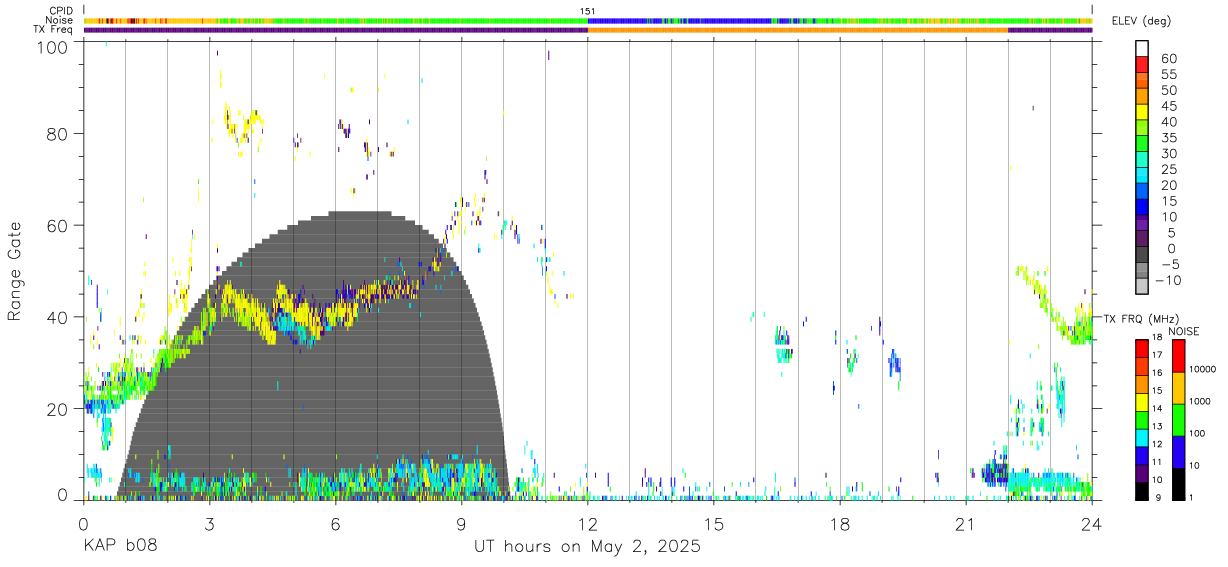1228x567 pixels.
Task: Click the red segment of the ELEV color bar
Action: click(1141, 66)
